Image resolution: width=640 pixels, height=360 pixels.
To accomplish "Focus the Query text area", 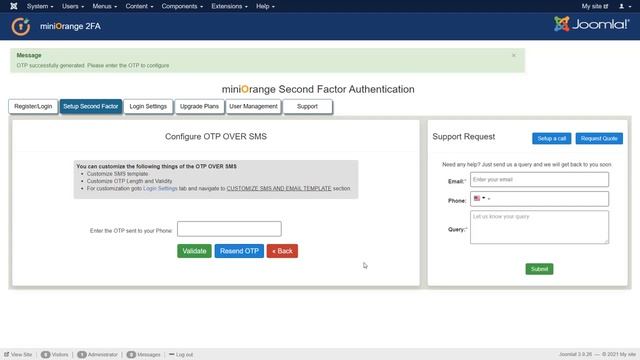I will (539, 227).
